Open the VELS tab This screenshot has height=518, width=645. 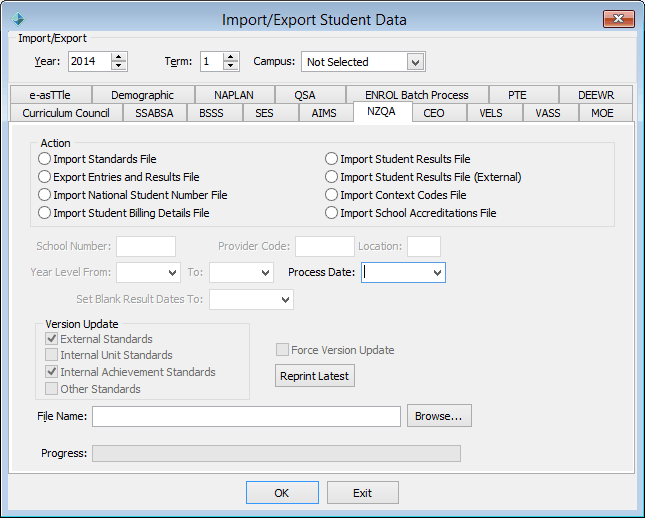click(491, 113)
